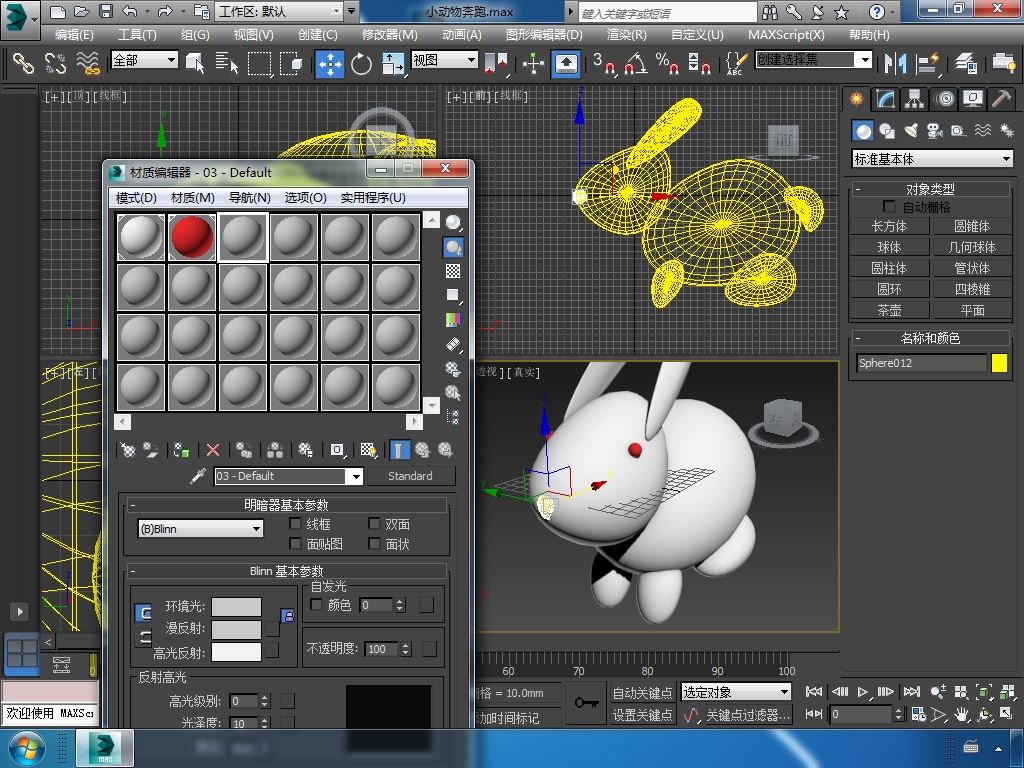
Task: Click the Mirror tool icon
Action: [x=895, y=63]
